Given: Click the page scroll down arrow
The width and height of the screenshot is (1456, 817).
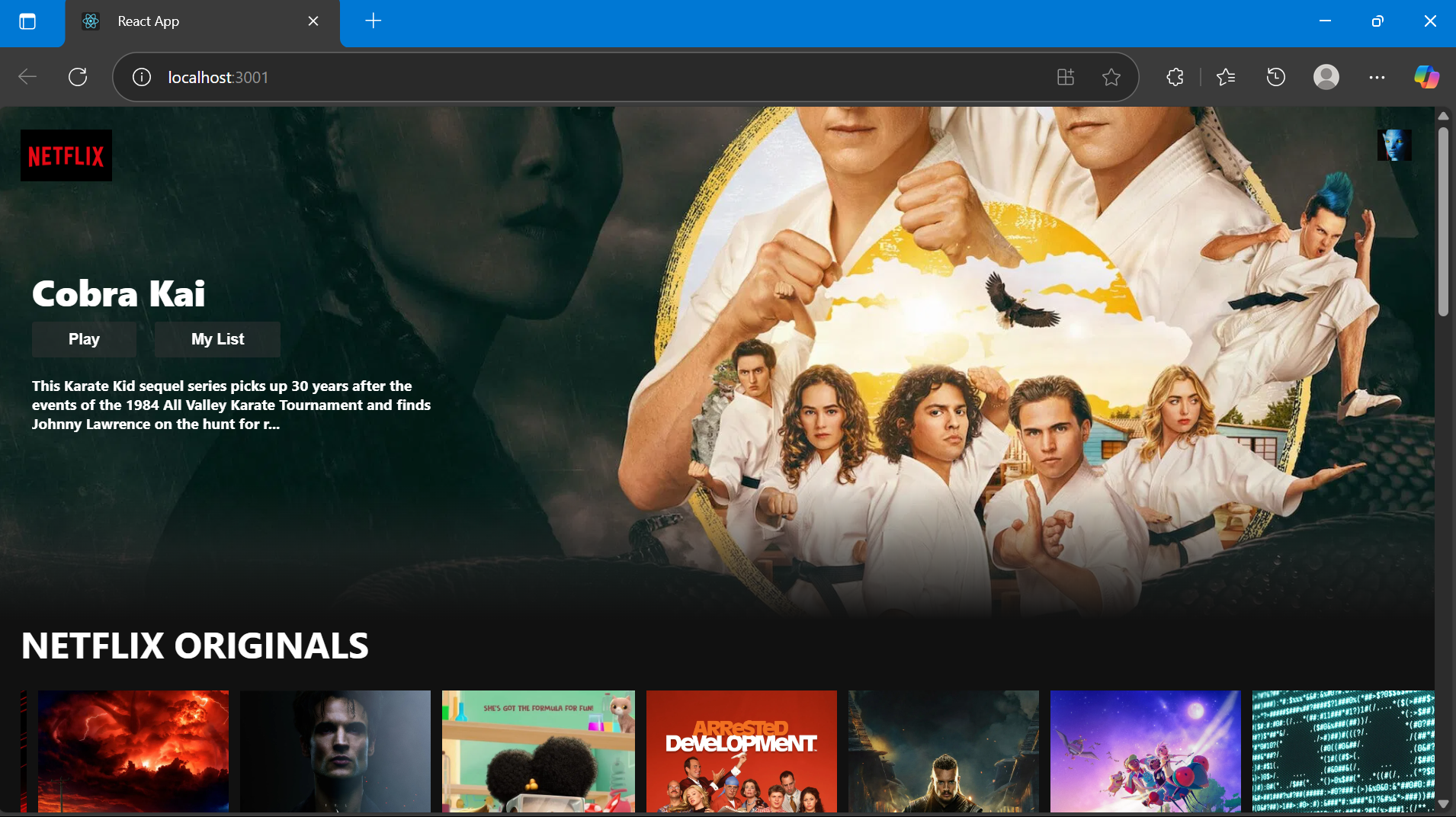Looking at the screenshot, I should (1442, 803).
